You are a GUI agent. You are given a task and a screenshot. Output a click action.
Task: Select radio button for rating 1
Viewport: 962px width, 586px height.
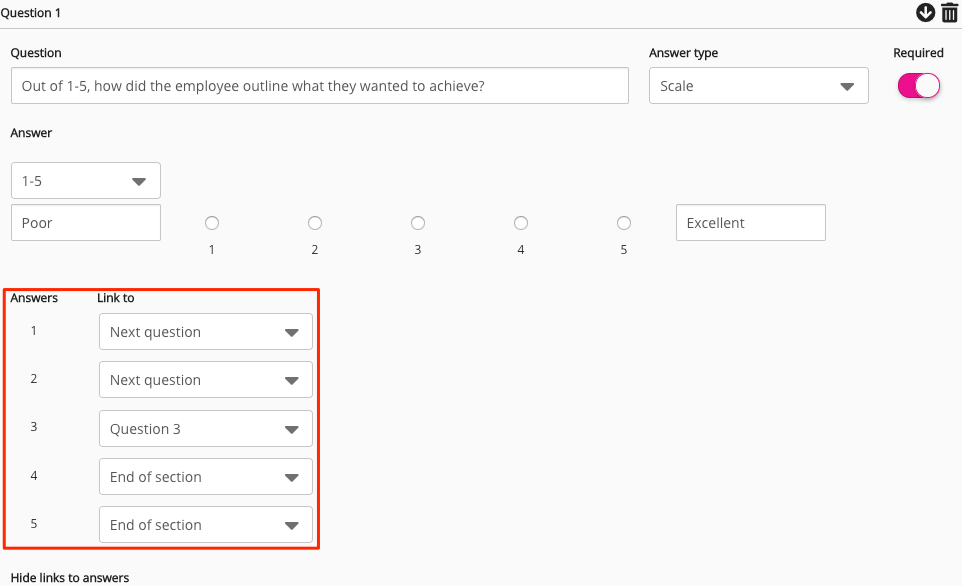click(x=212, y=223)
